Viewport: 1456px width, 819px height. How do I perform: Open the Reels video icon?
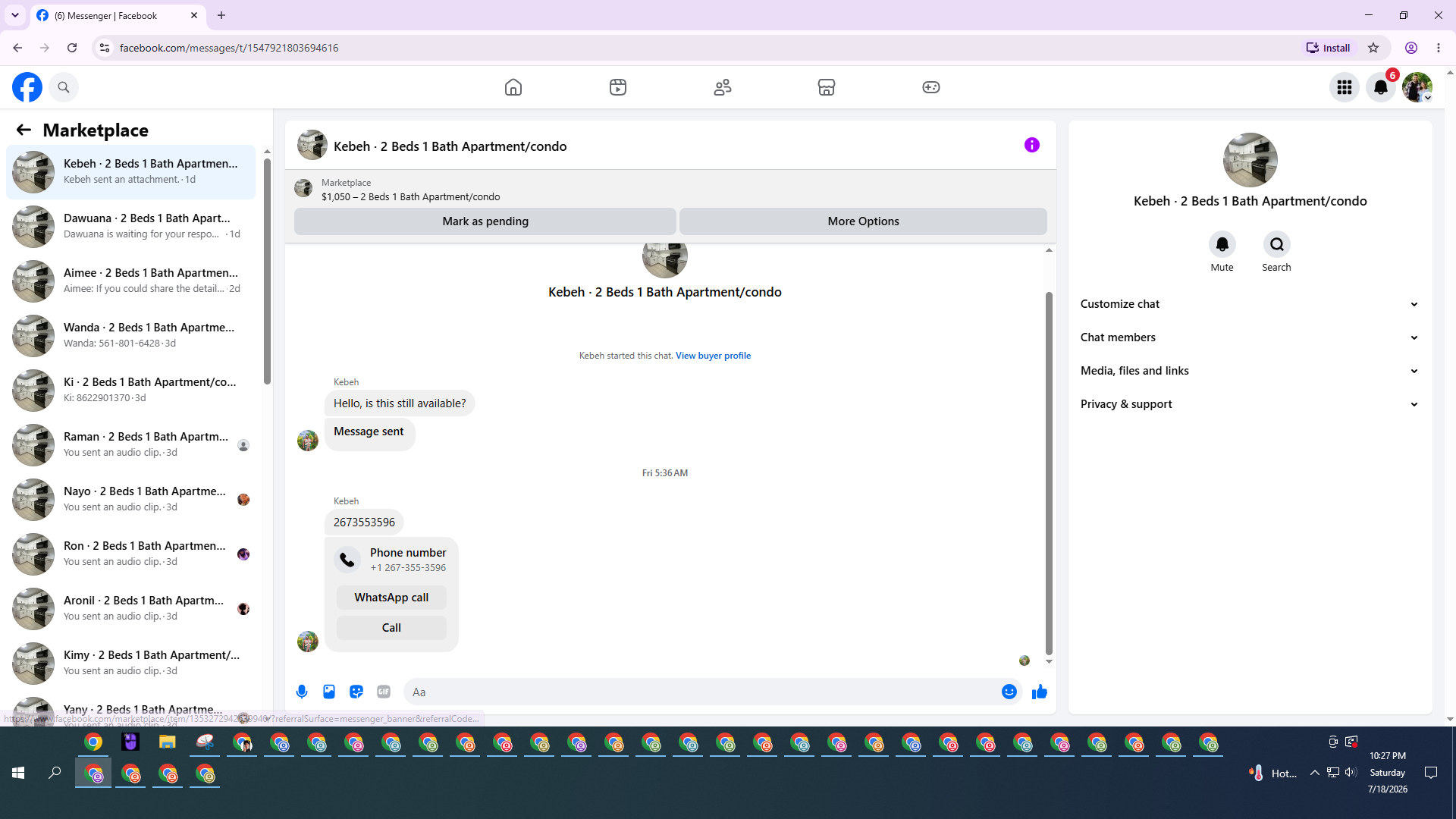pyautogui.click(x=618, y=87)
